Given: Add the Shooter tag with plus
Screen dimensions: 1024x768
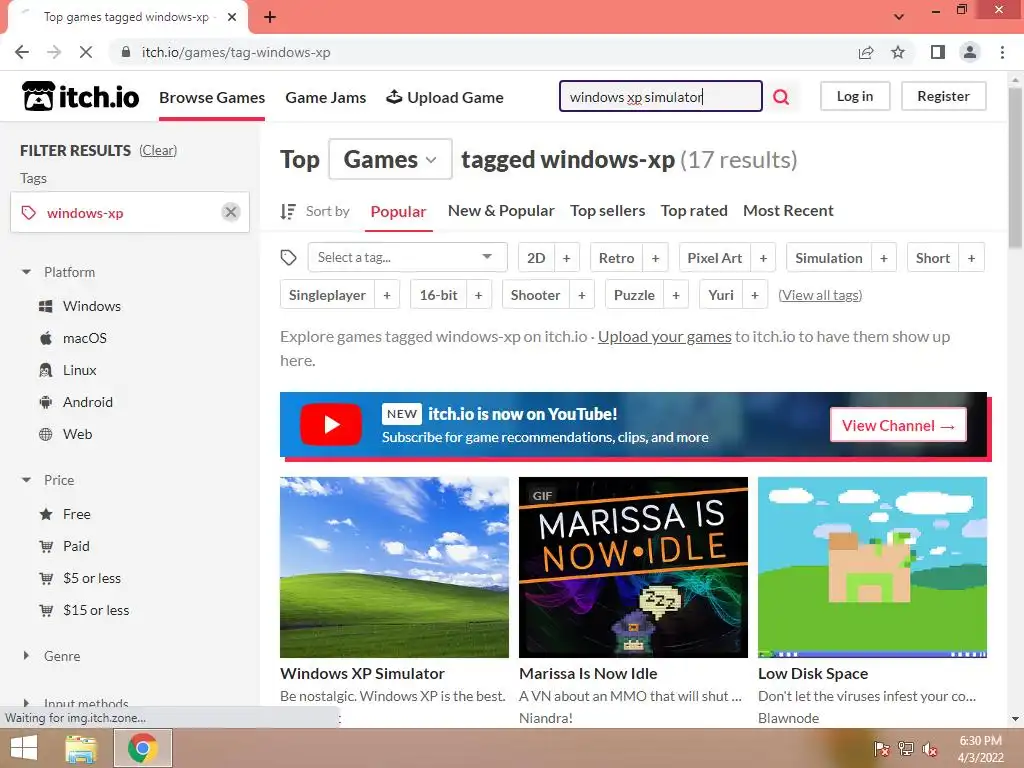Looking at the screenshot, I should point(581,295).
